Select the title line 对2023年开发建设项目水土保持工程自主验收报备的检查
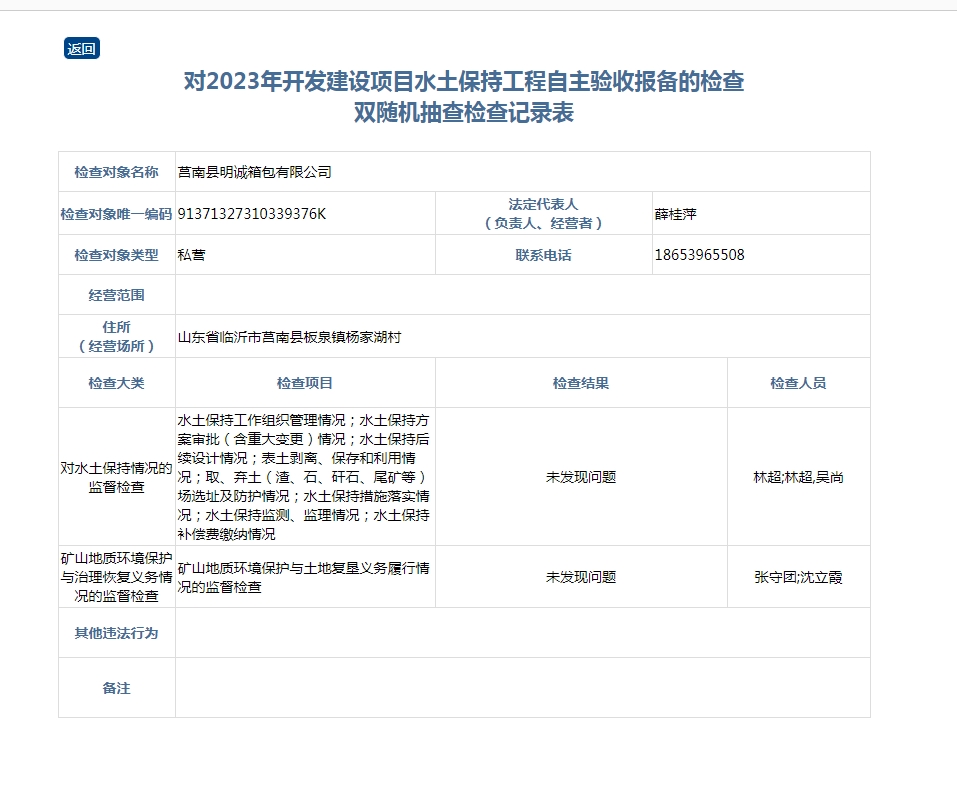This screenshot has height=812, width=957. coord(464,81)
